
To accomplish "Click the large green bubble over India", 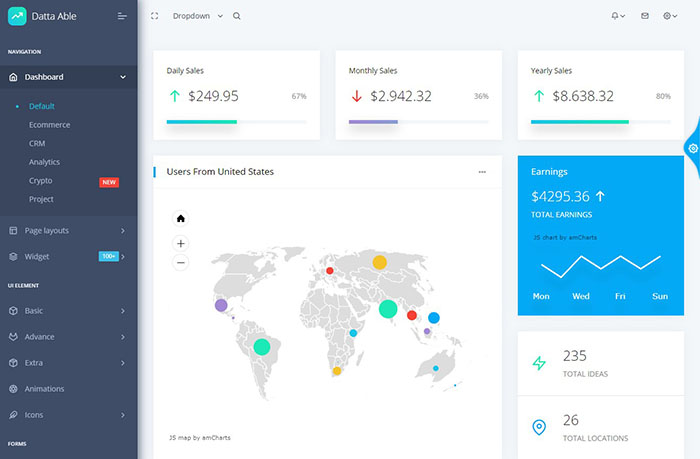I will pyautogui.click(x=386, y=310).
